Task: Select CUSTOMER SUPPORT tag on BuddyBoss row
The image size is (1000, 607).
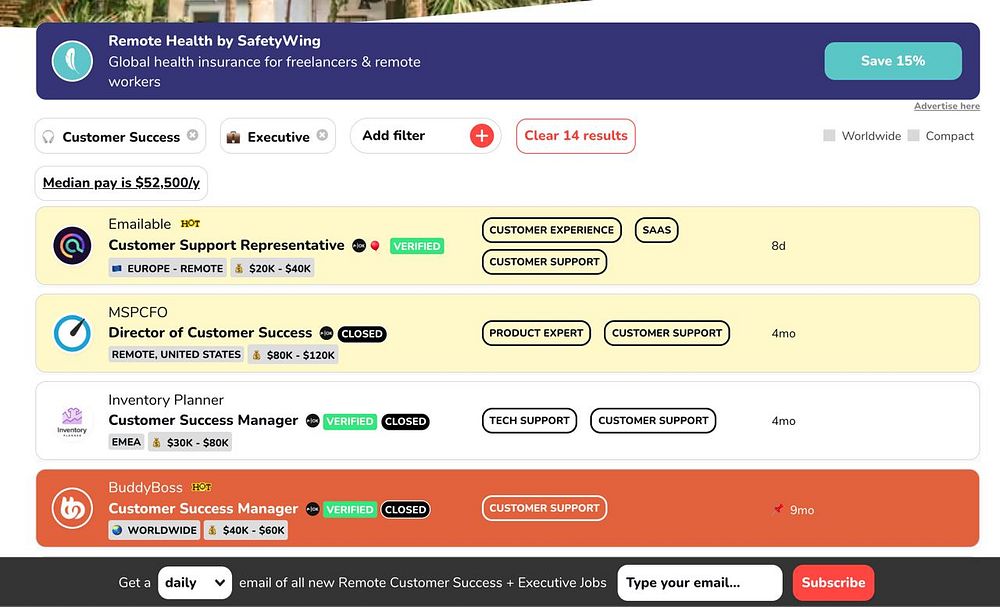Action: pyautogui.click(x=545, y=508)
